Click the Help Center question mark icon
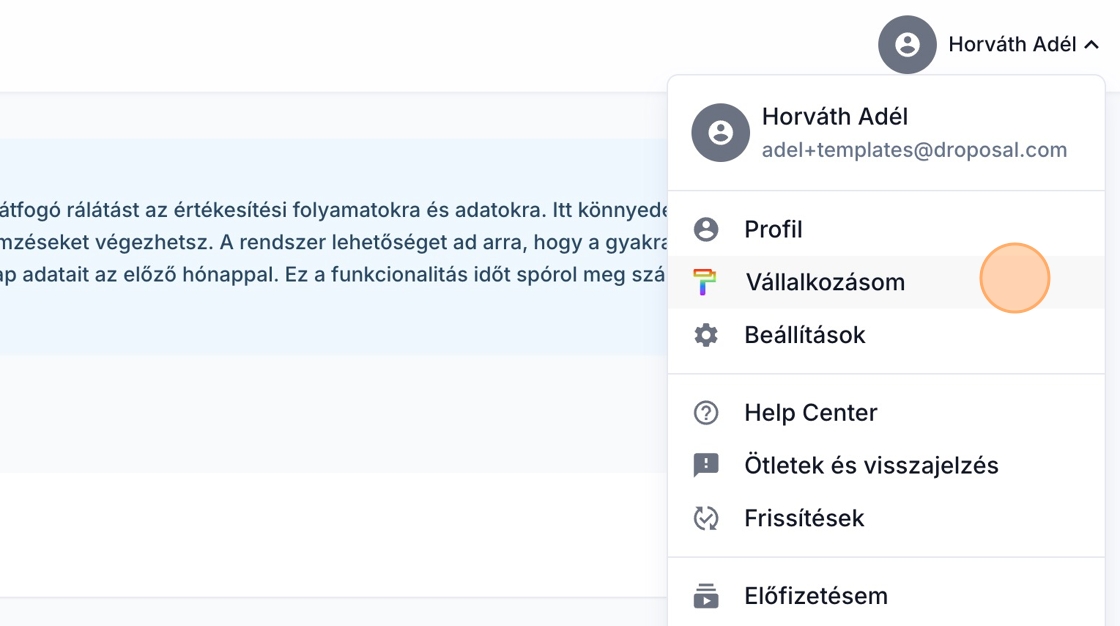 pyautogui.click(x=706, y=413)
